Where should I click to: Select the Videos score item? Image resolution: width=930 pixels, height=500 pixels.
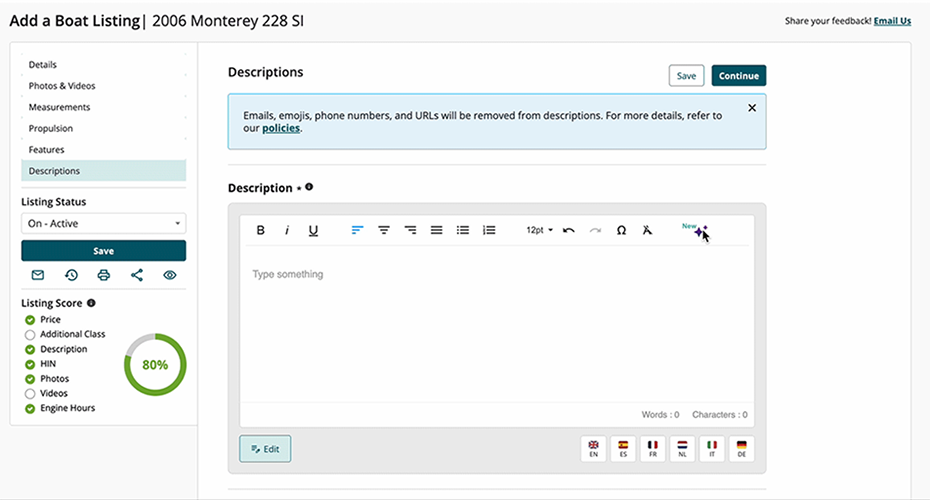pos(54,393)
